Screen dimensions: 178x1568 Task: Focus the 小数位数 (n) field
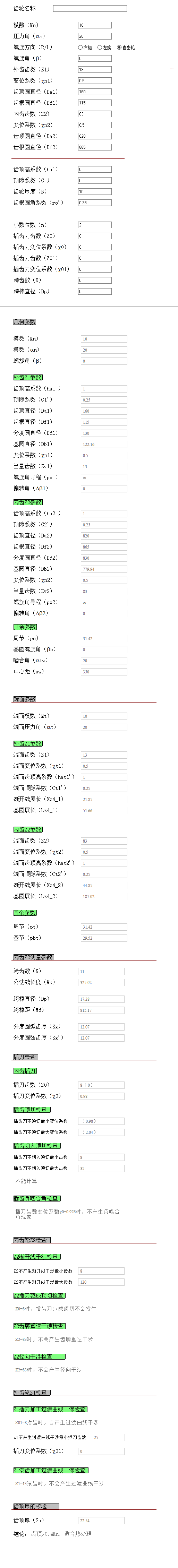tap(94, 225)
